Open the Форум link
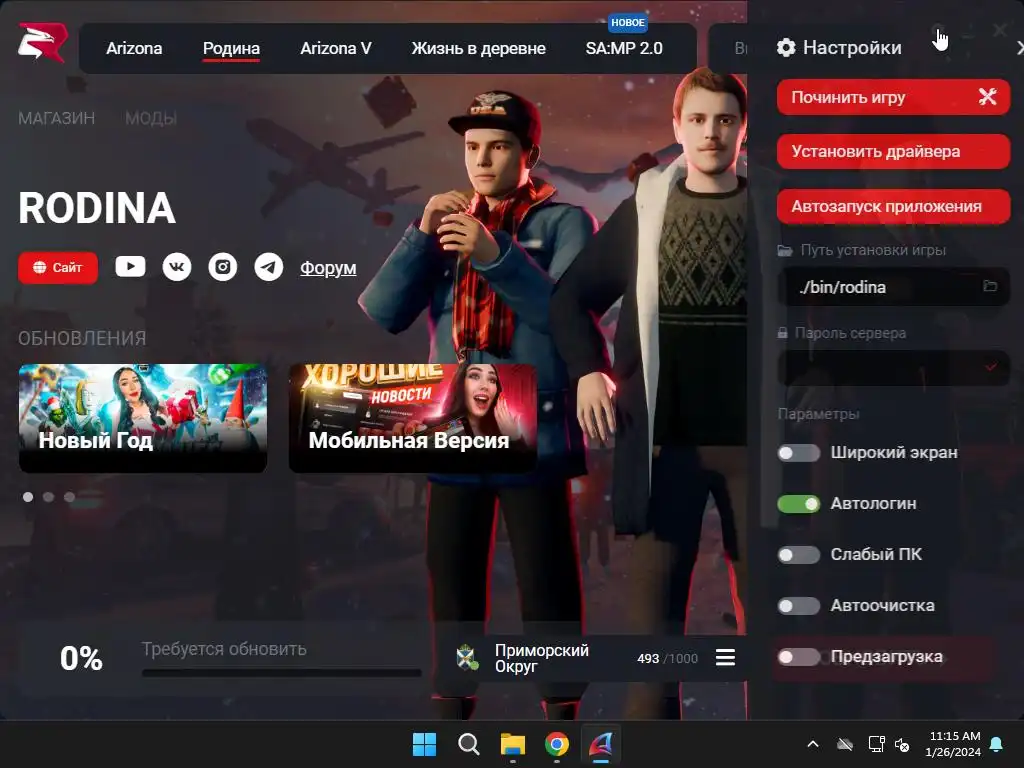Screen dimensions: 1024x768 click(328, 268)
